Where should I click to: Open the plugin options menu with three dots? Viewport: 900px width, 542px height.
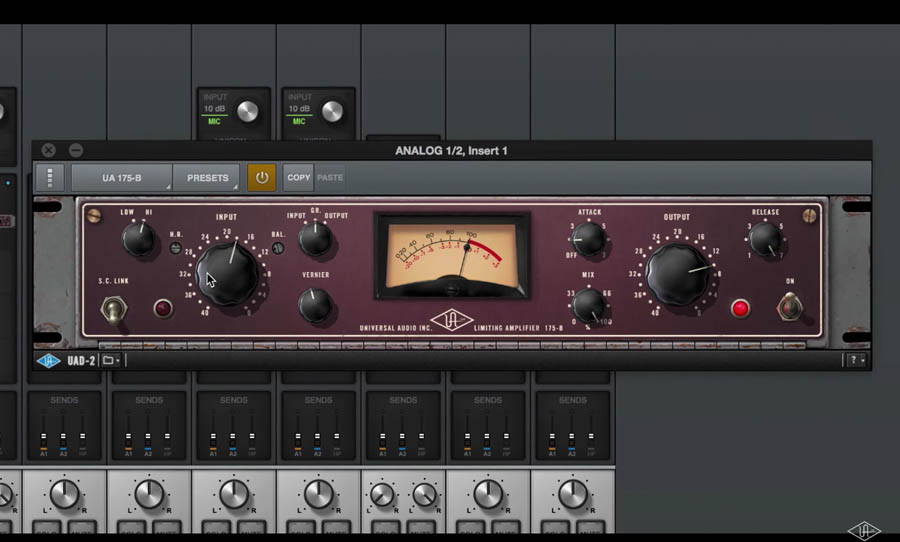point(49,177)
